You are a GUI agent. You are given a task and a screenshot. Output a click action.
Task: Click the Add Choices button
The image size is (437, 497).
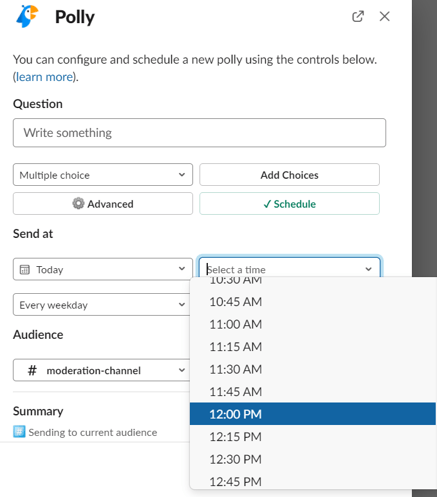click(289, 175)
